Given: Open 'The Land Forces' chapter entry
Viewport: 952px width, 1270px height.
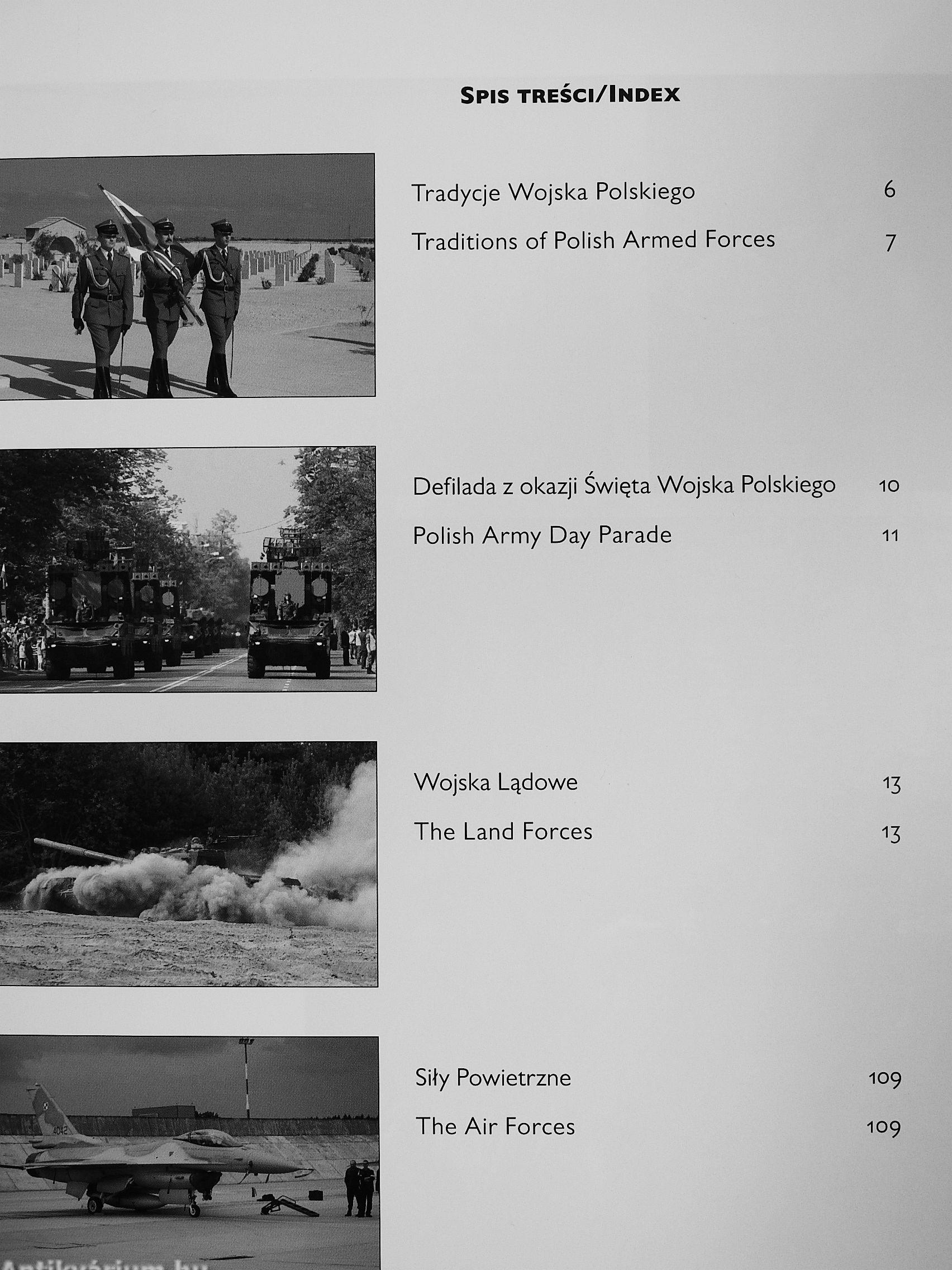Looking at the screenshot, I should coord(503,832).
